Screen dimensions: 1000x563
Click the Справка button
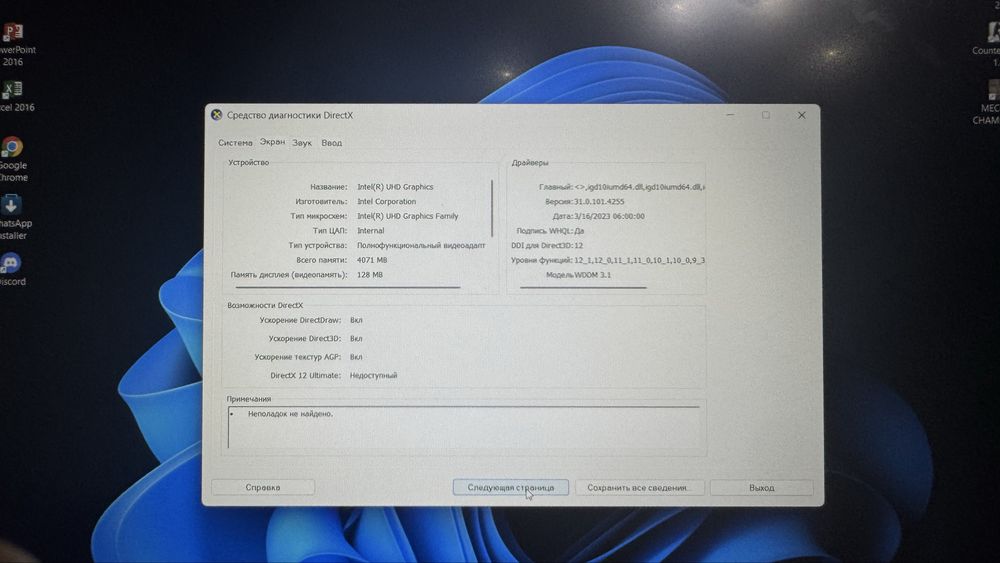pyautogui.click(x=263, y=487)
